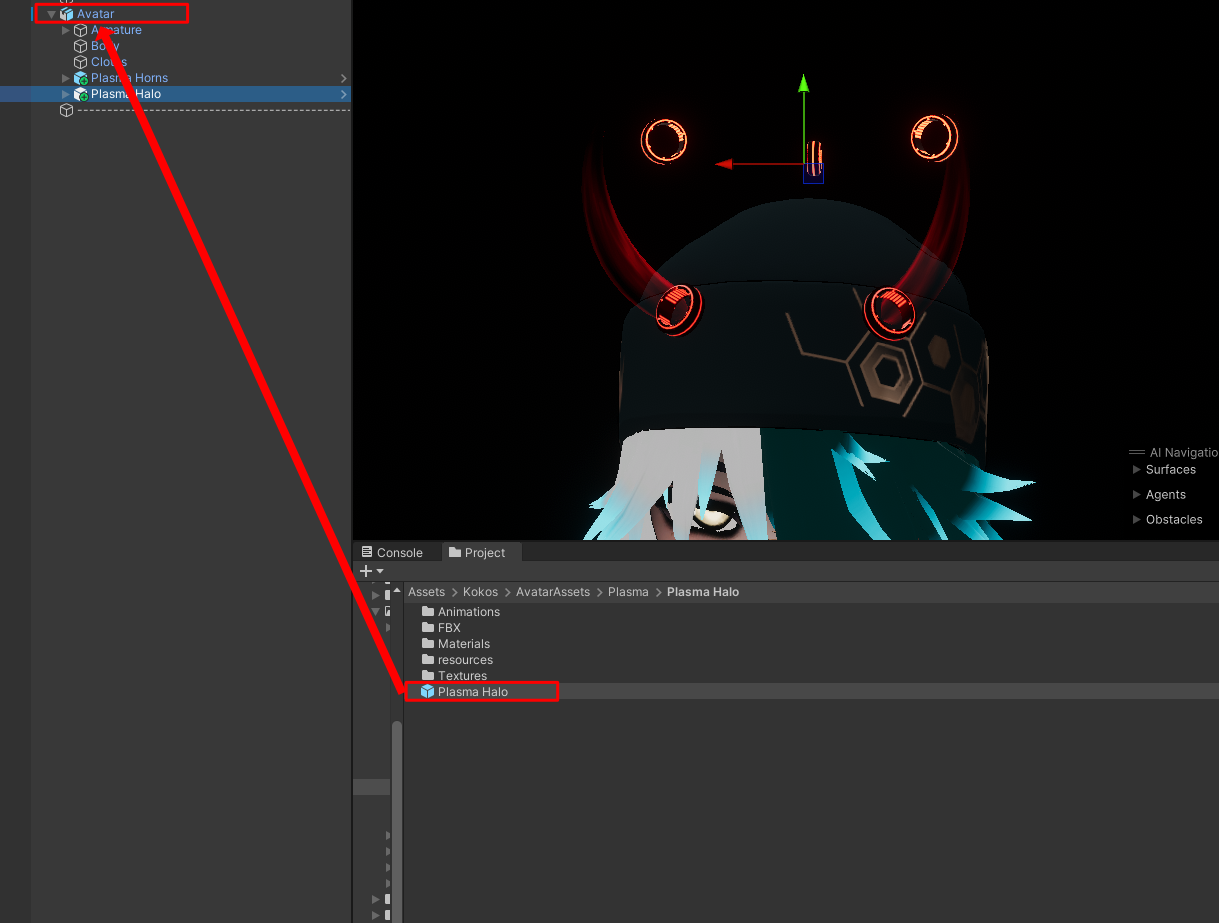The height and width of the screenshot is (923, 1219).
Task: Click the Plasma Horns prefab icon in hierarchy
Action: [x=81, y=78]
